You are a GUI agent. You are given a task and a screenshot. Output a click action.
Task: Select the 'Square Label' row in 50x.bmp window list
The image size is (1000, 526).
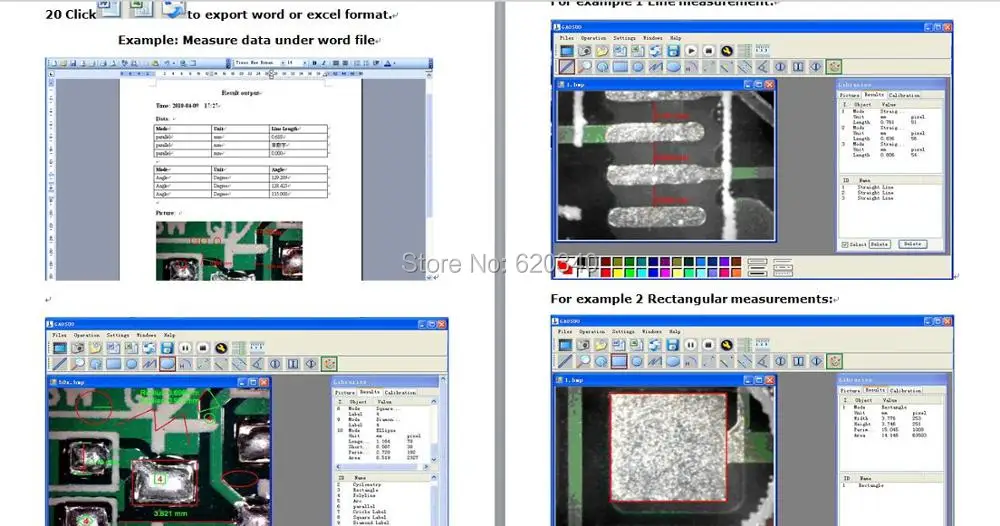(369, 517)
